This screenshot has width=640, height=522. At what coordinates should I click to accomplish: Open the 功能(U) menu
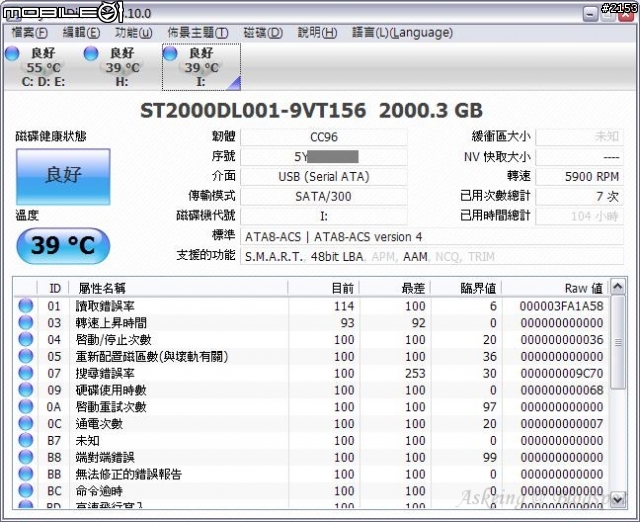tap(133, 33)
